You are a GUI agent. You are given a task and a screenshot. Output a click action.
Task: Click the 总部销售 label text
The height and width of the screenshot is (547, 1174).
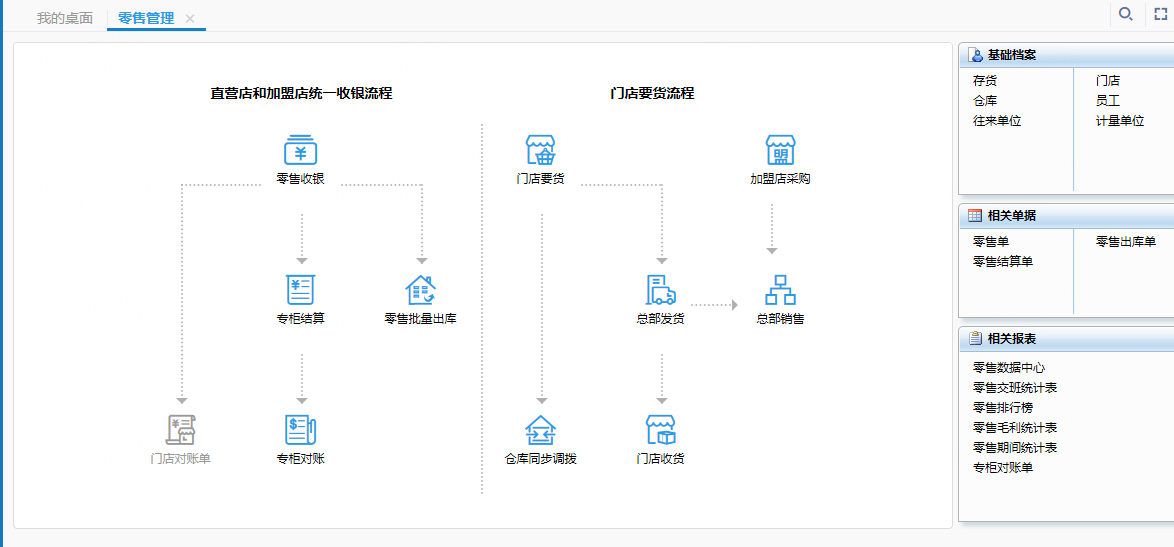click(x=780, y=319)
